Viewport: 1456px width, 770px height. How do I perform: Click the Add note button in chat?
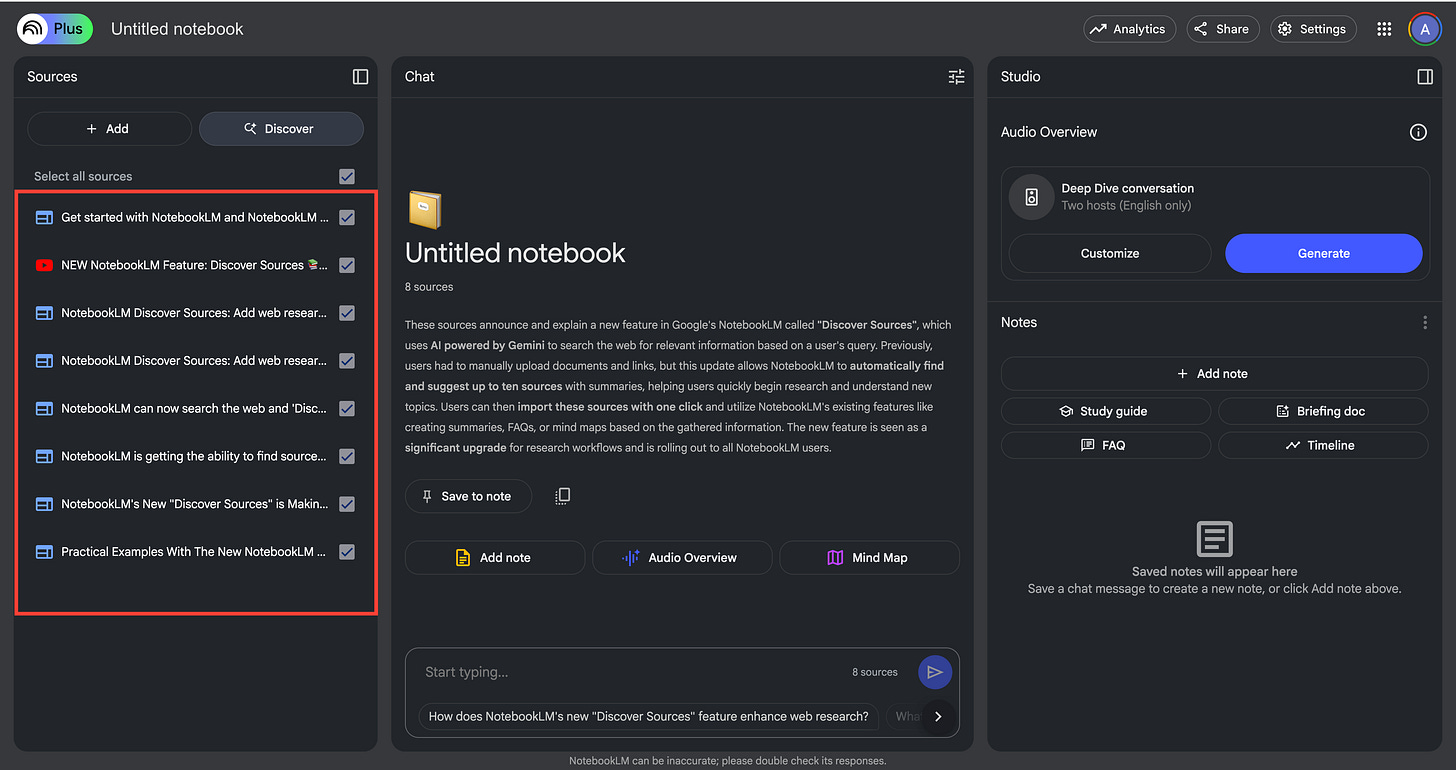click(495, 558)
